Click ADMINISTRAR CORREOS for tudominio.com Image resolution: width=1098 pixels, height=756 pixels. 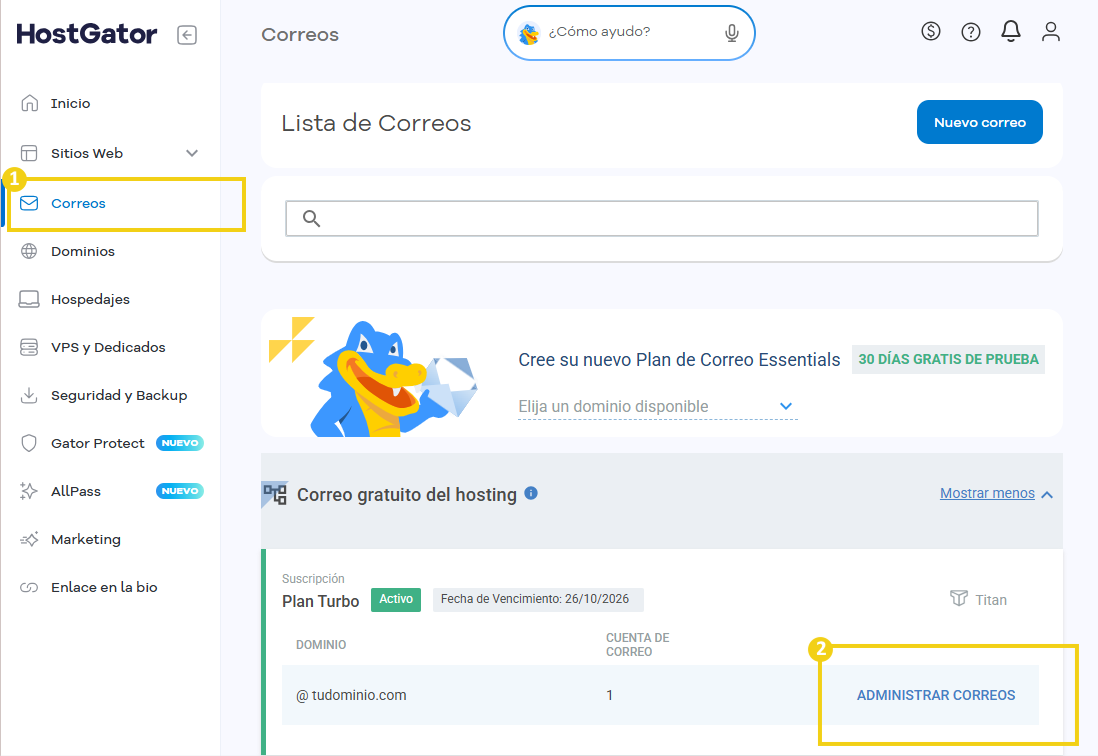pos(936,695)
